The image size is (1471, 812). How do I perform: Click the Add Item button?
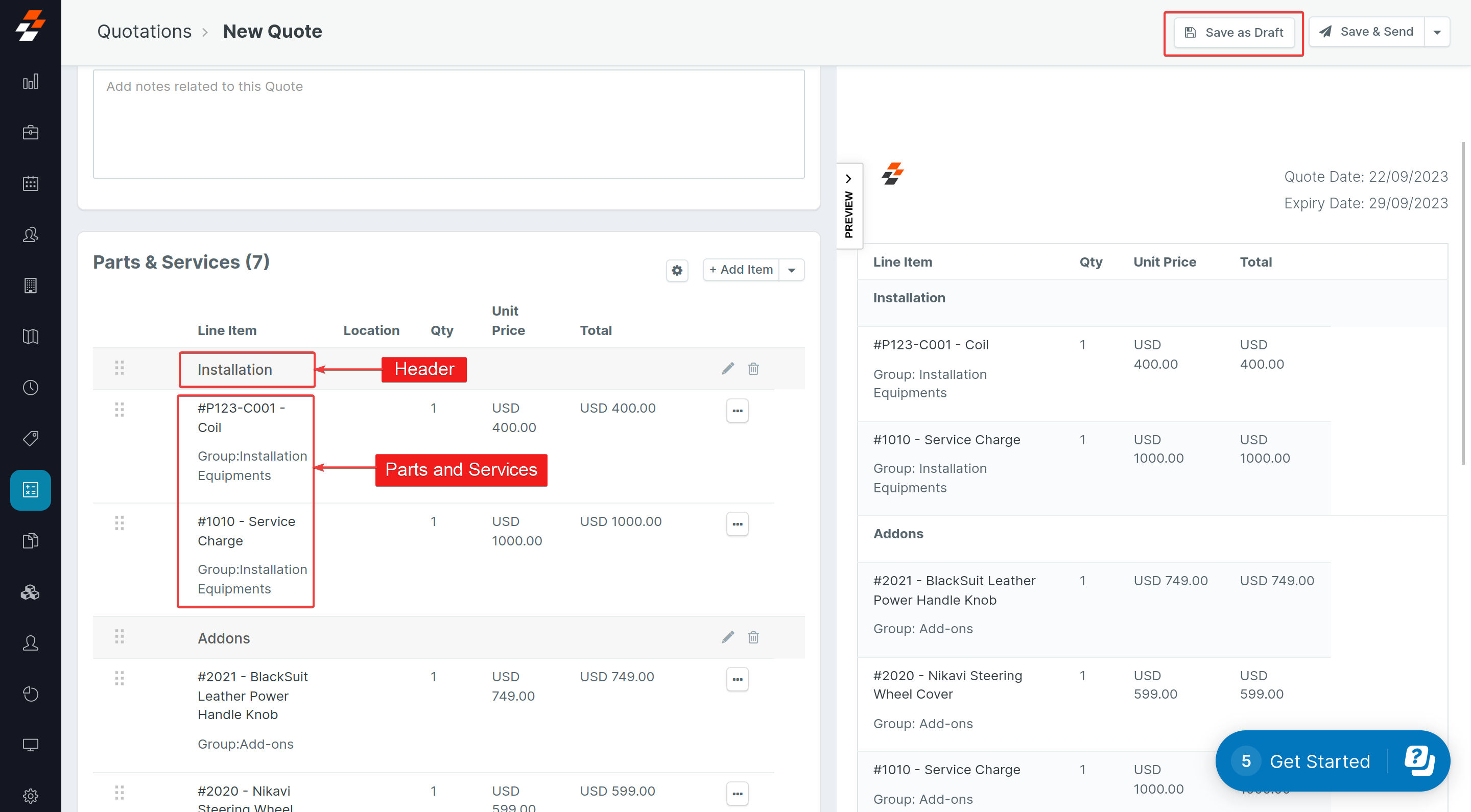coord(741,270)
